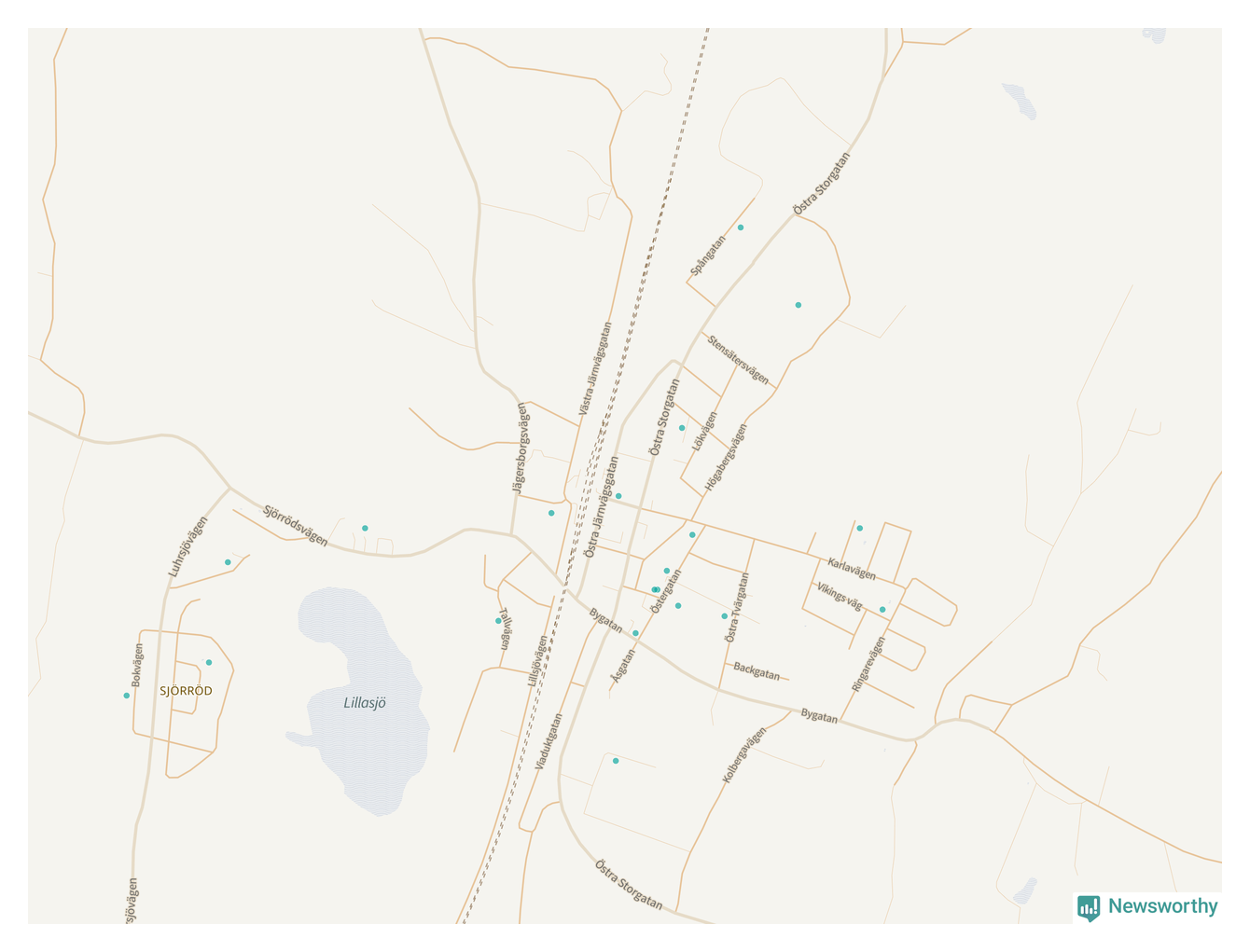
Task: Select the SJÖRRÖD place name label
Action: pos(186,691)
